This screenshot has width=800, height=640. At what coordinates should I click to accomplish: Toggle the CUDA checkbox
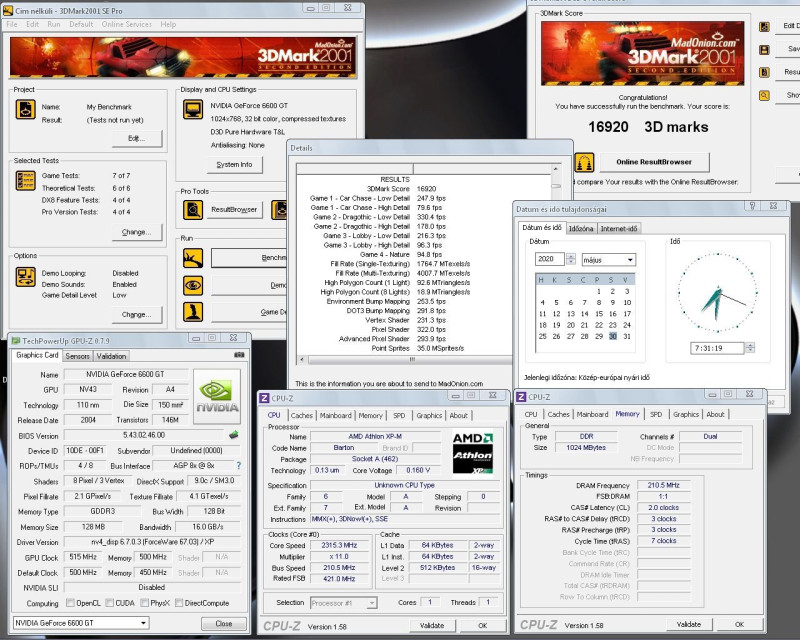point(109,603)
